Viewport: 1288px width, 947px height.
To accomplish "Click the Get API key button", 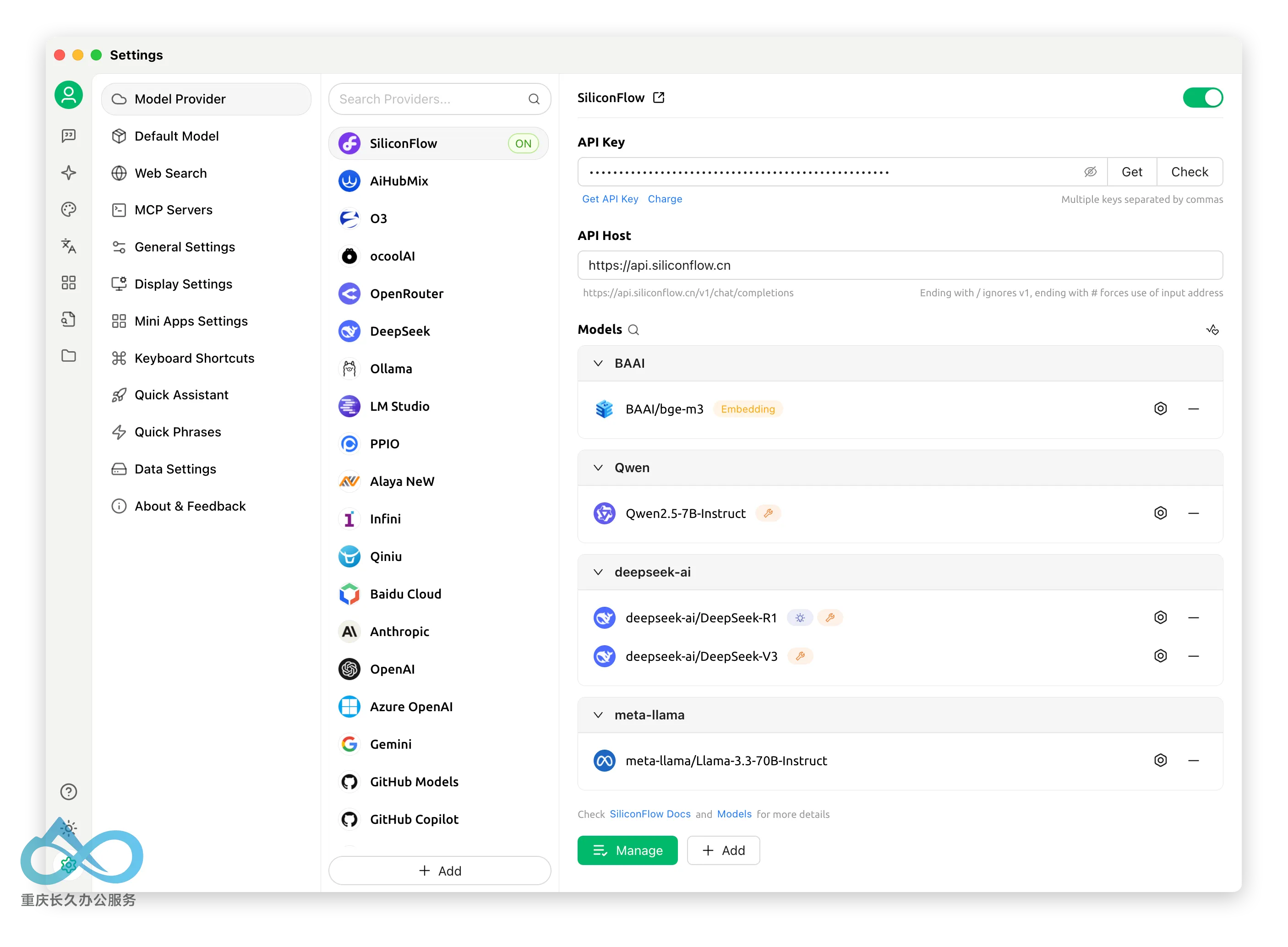I will [x=1131, y=172].
